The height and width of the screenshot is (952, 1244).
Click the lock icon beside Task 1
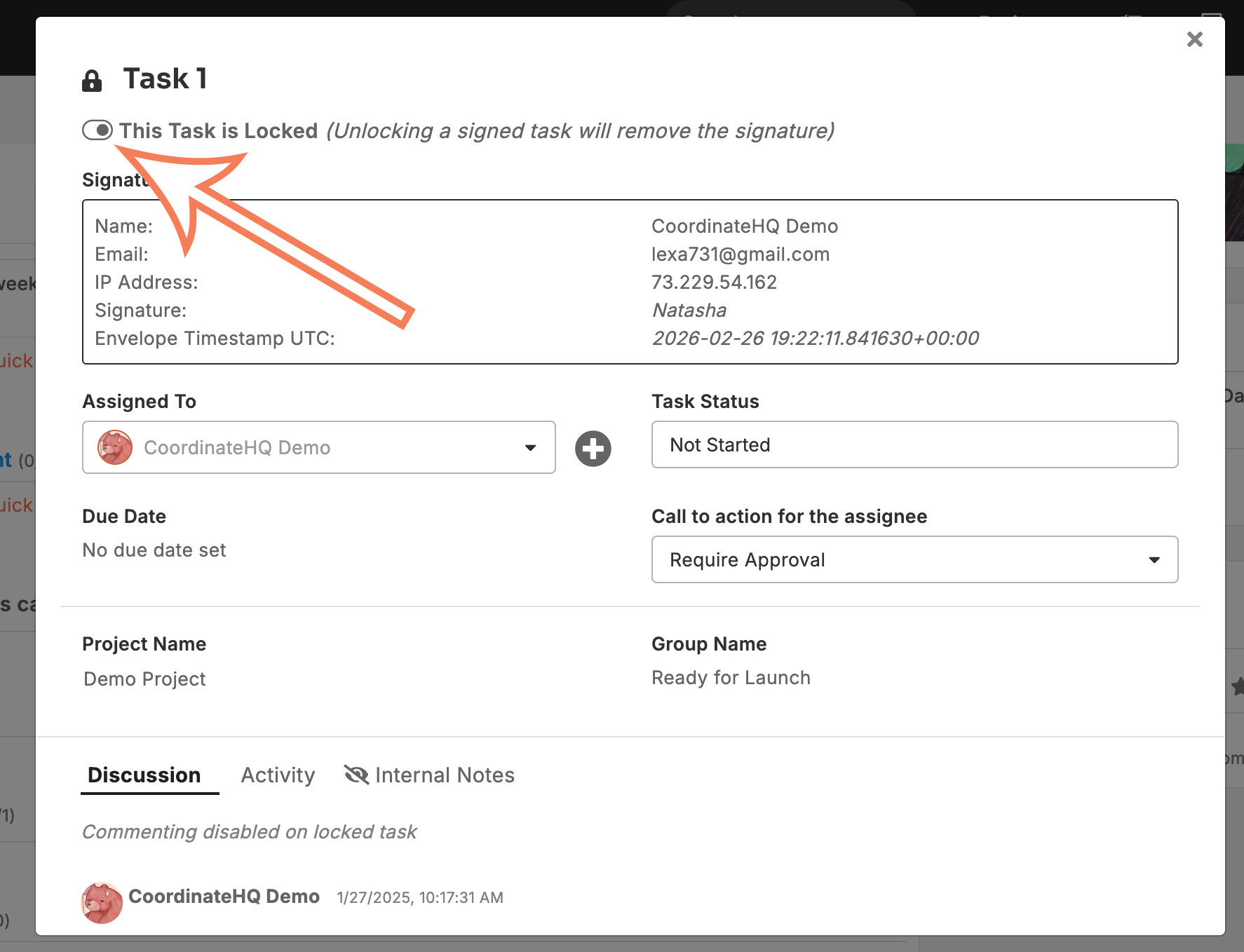click(92, 81)
